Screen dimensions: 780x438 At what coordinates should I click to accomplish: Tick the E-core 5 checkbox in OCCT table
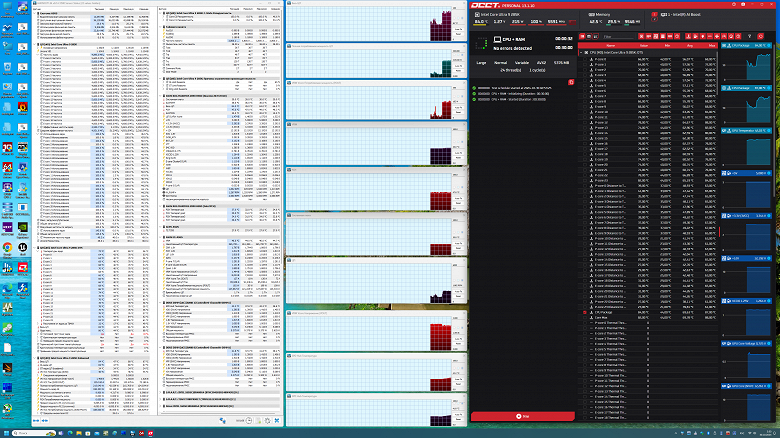(585, 85)
